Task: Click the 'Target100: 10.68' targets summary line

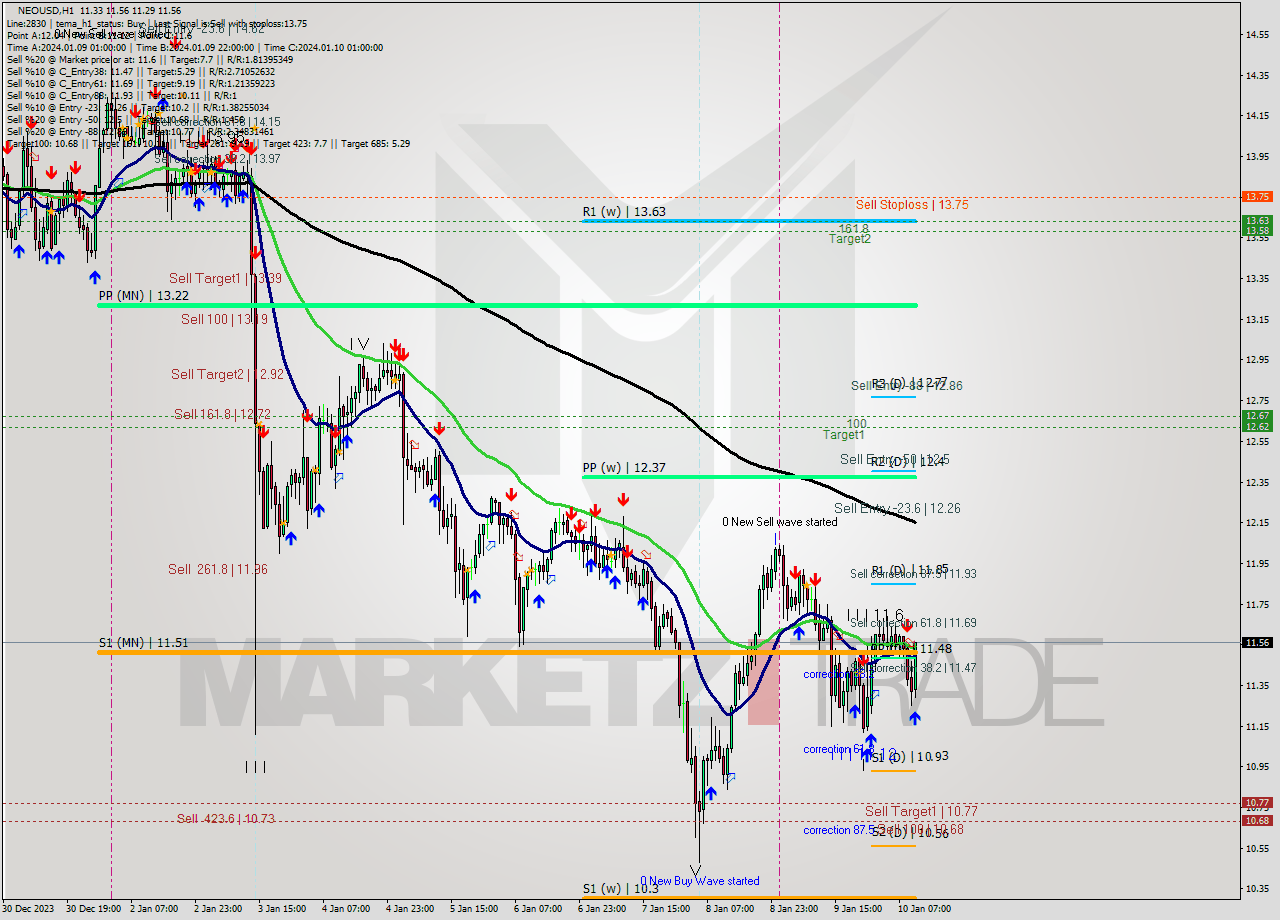Action: (208, 143)
